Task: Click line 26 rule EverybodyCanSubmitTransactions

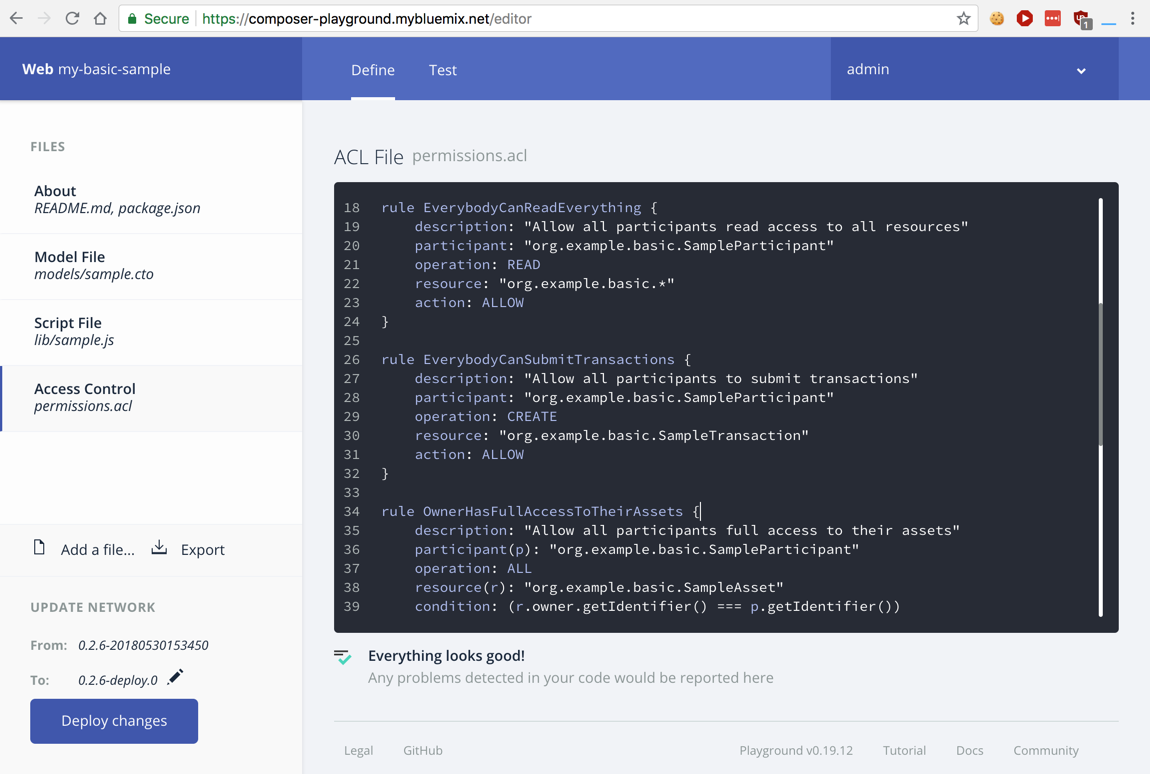Action: pos(536,359)
